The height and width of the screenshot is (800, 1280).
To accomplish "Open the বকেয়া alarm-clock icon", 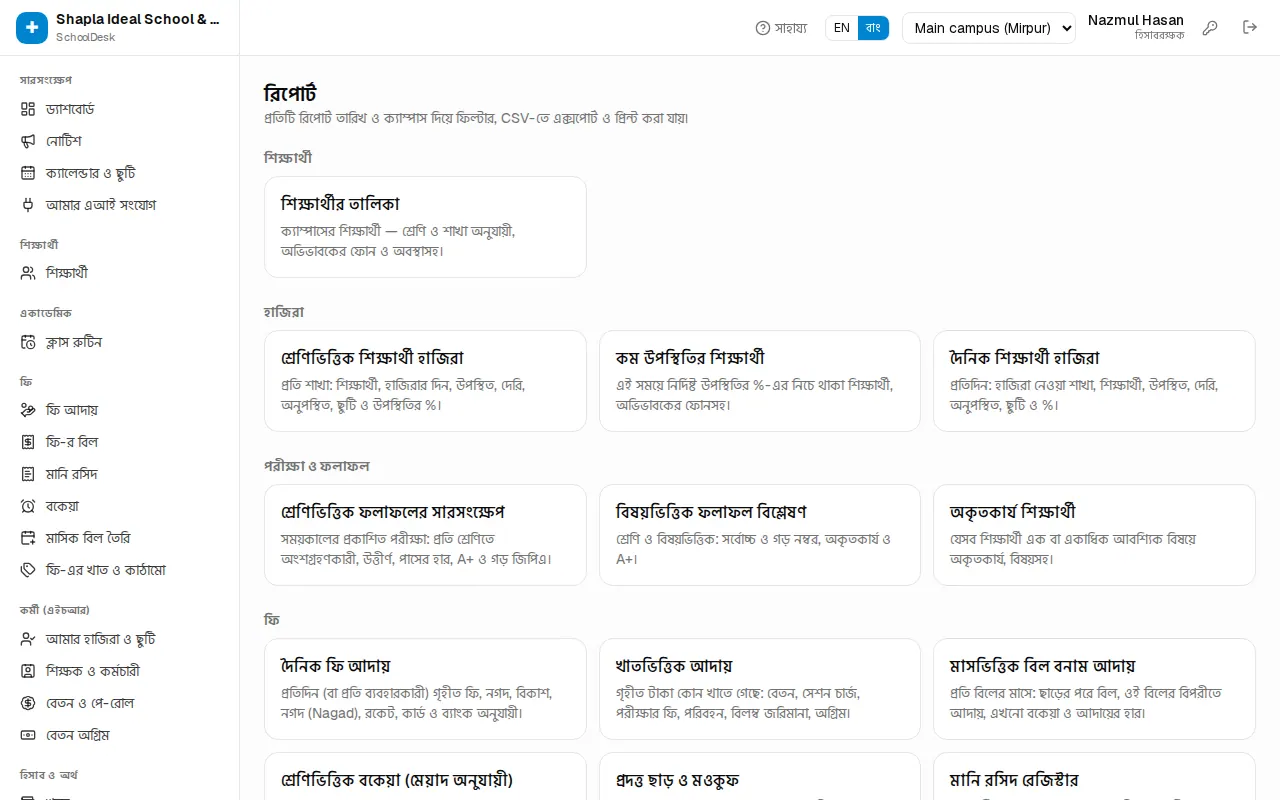I will (28, 506).
